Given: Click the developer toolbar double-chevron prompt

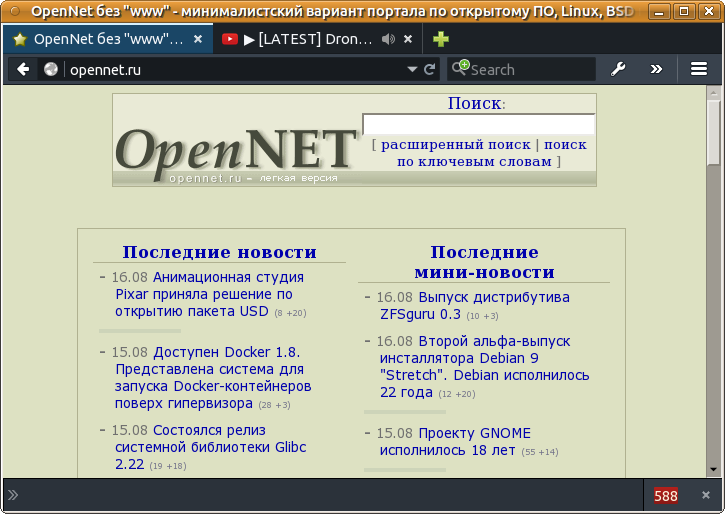Looking at the screenshot, I should point(13,495).
